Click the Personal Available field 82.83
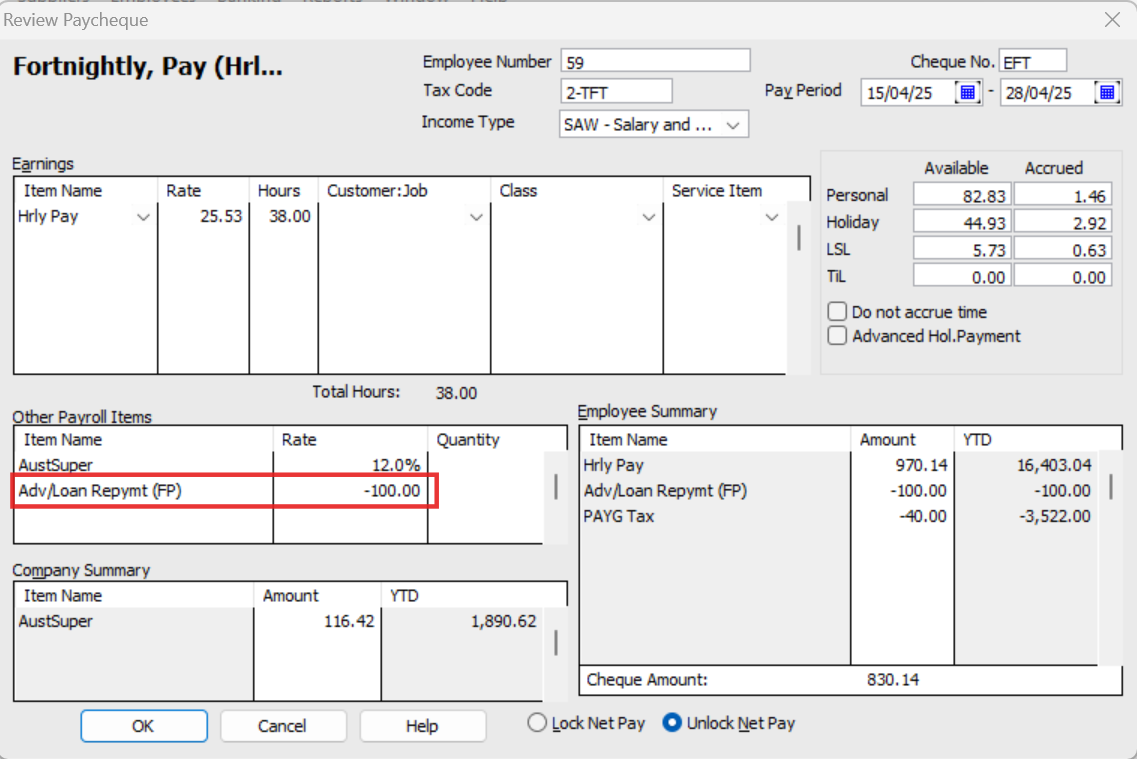1137x759 pixels. click(962, 196)
